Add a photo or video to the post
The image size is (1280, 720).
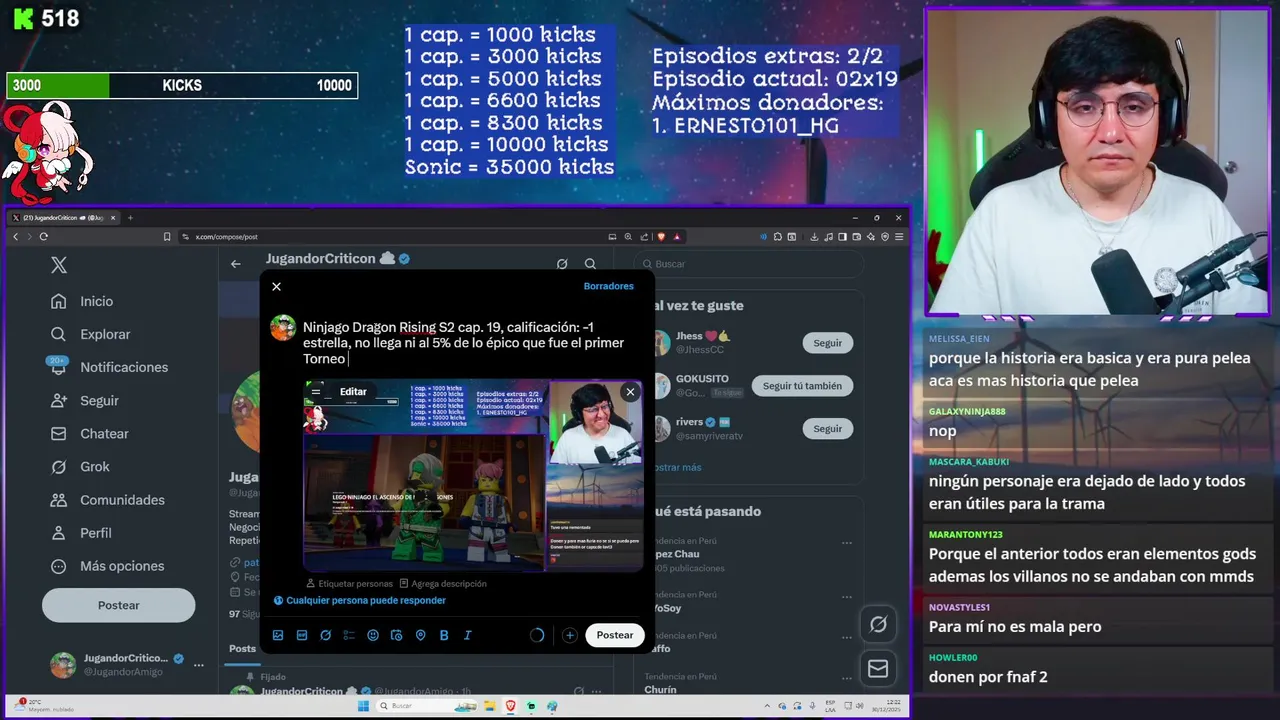[x=278, y=635]
